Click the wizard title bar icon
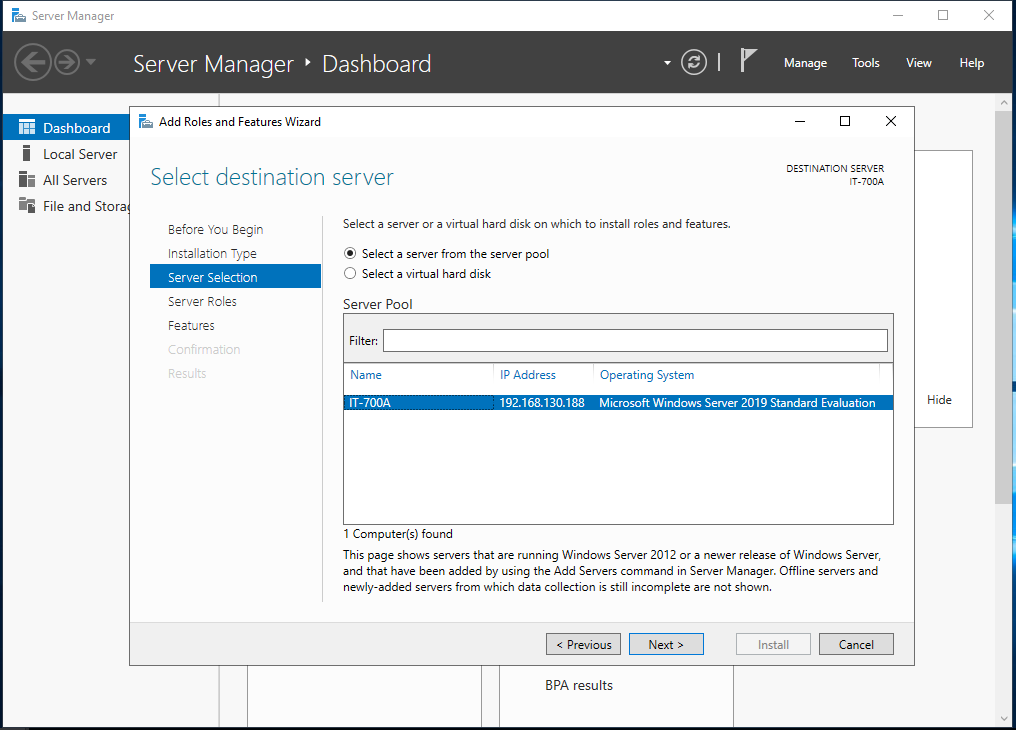The width and height of the screenshot is (1016, 730). pyautogui.click(x=146, y=121)
